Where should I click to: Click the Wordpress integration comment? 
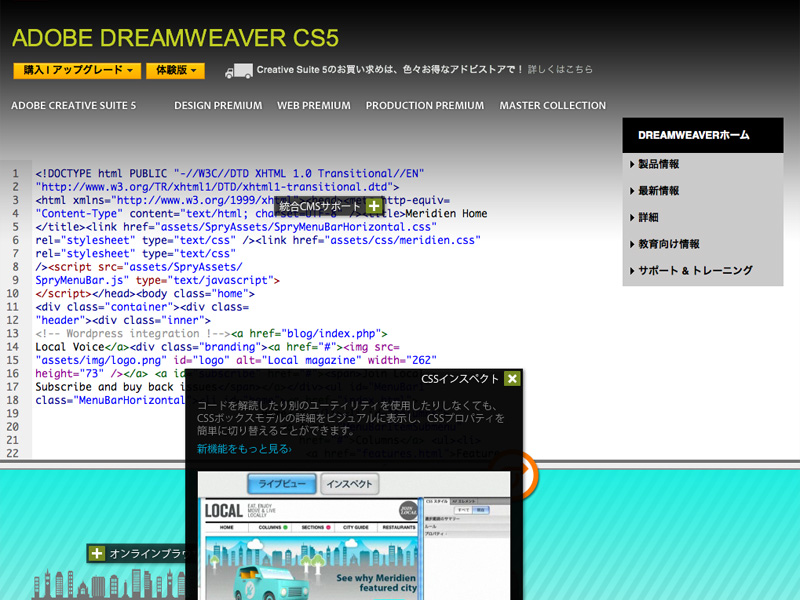click(133, 334)
